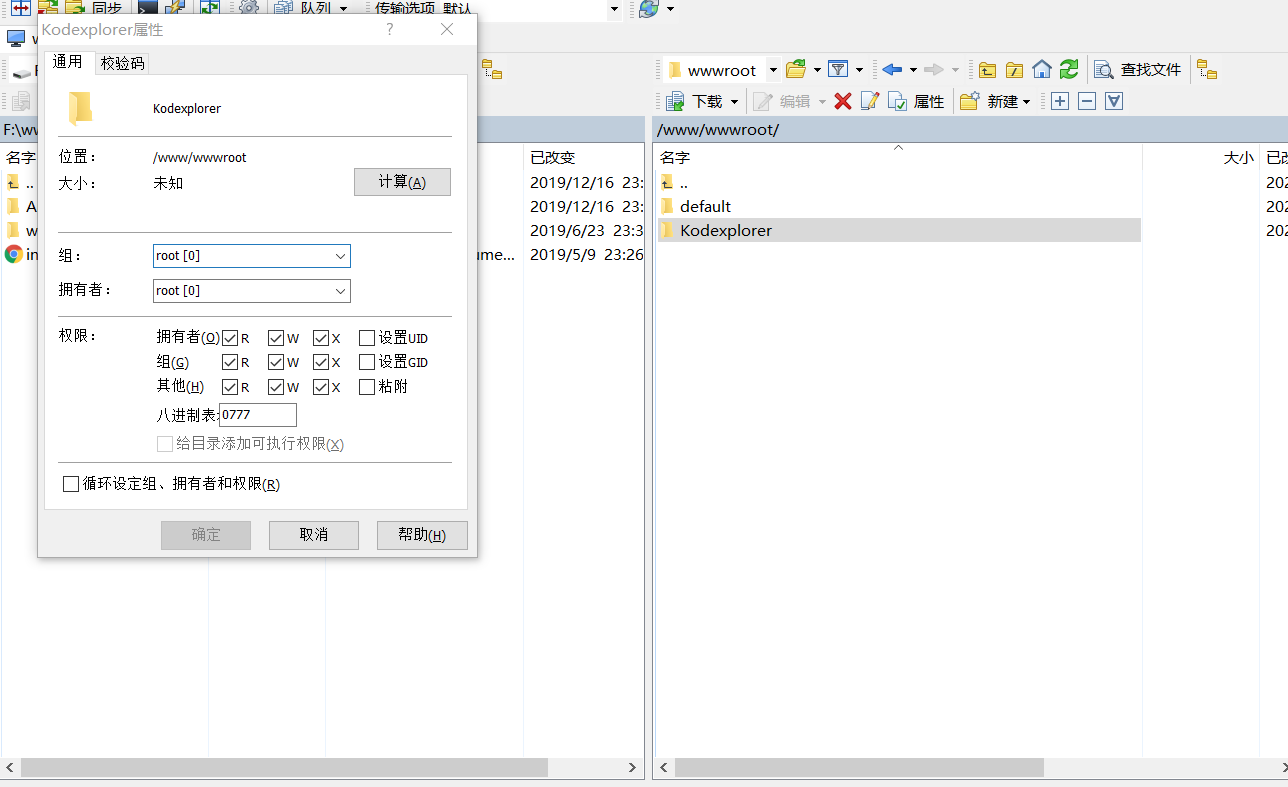Click remote path /www/wwwroot/ bar
This screenshot has height=787, width=1288.
(970, 130)
